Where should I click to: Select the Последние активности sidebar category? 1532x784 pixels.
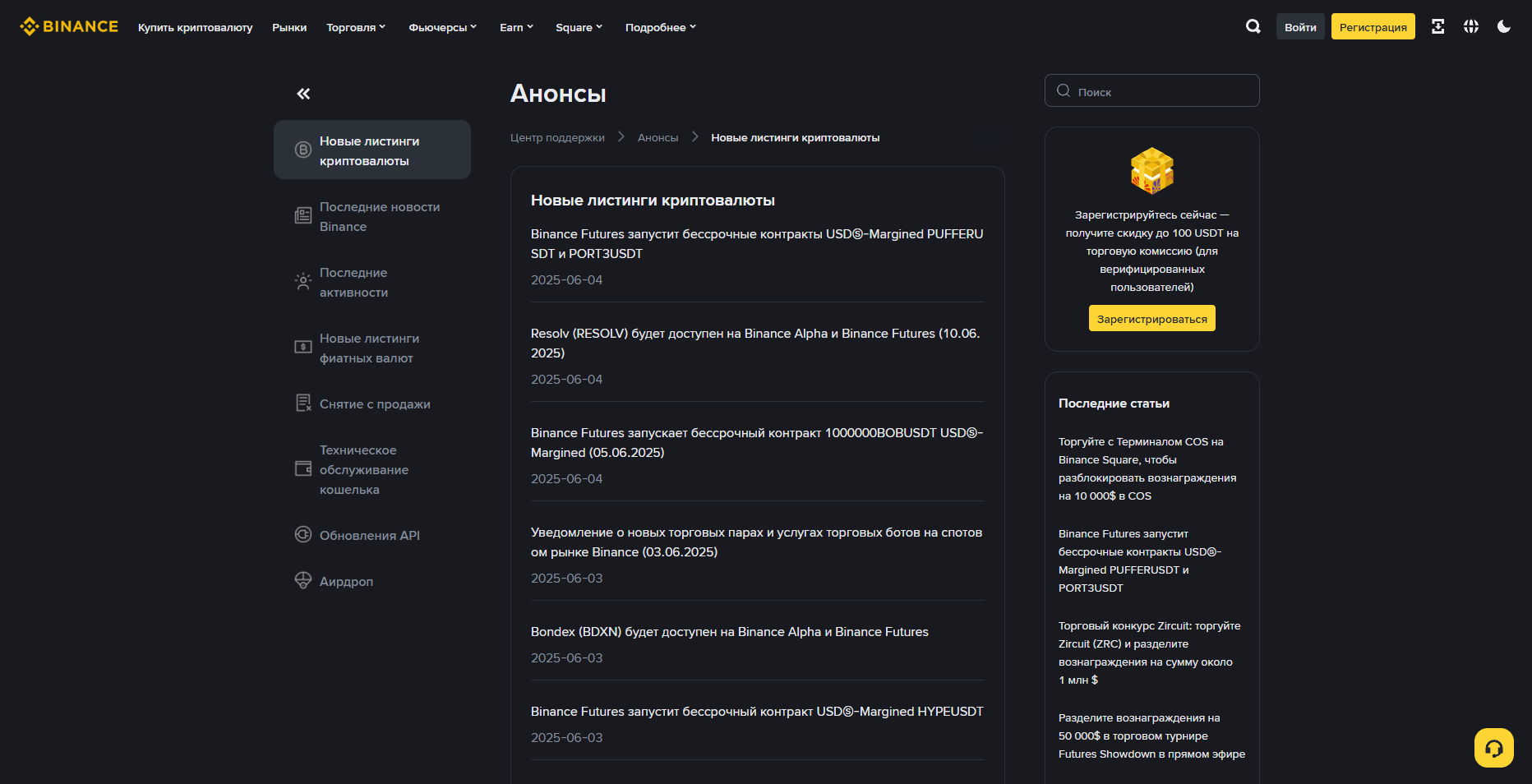(x=372, y=281)
